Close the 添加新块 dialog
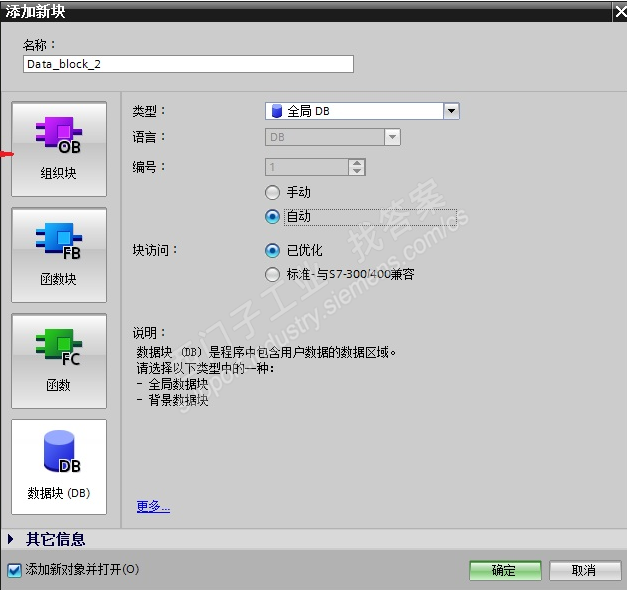This screenshot has height=590, width=627. [620, 12]
